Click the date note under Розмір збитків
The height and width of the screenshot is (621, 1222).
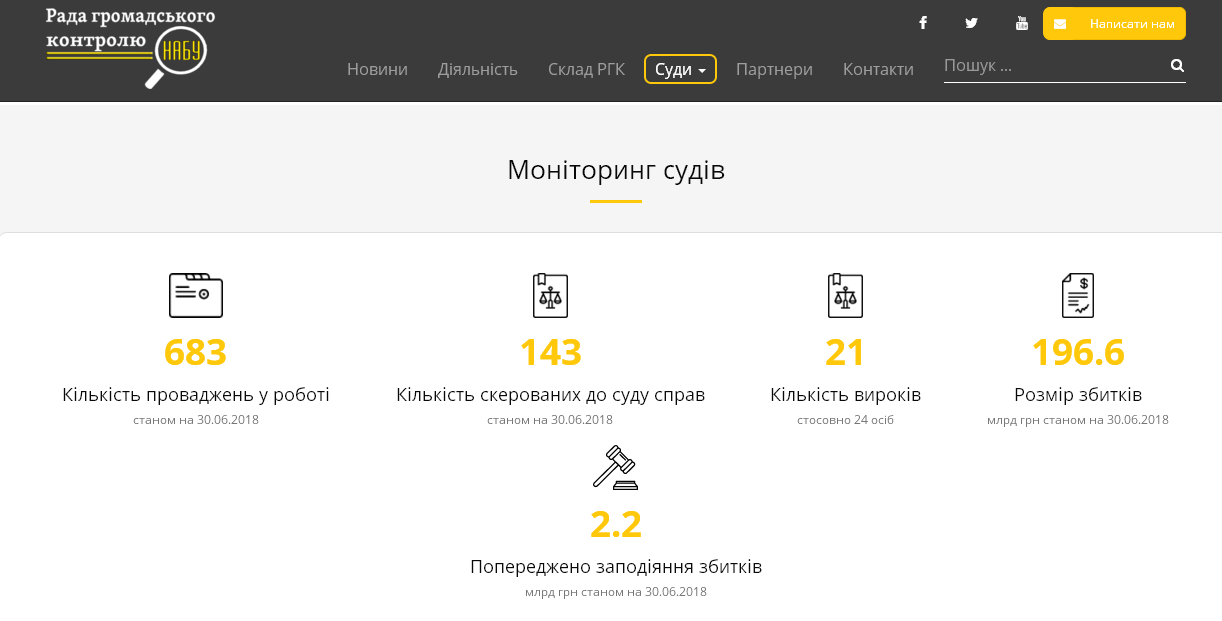[1078, 420]
